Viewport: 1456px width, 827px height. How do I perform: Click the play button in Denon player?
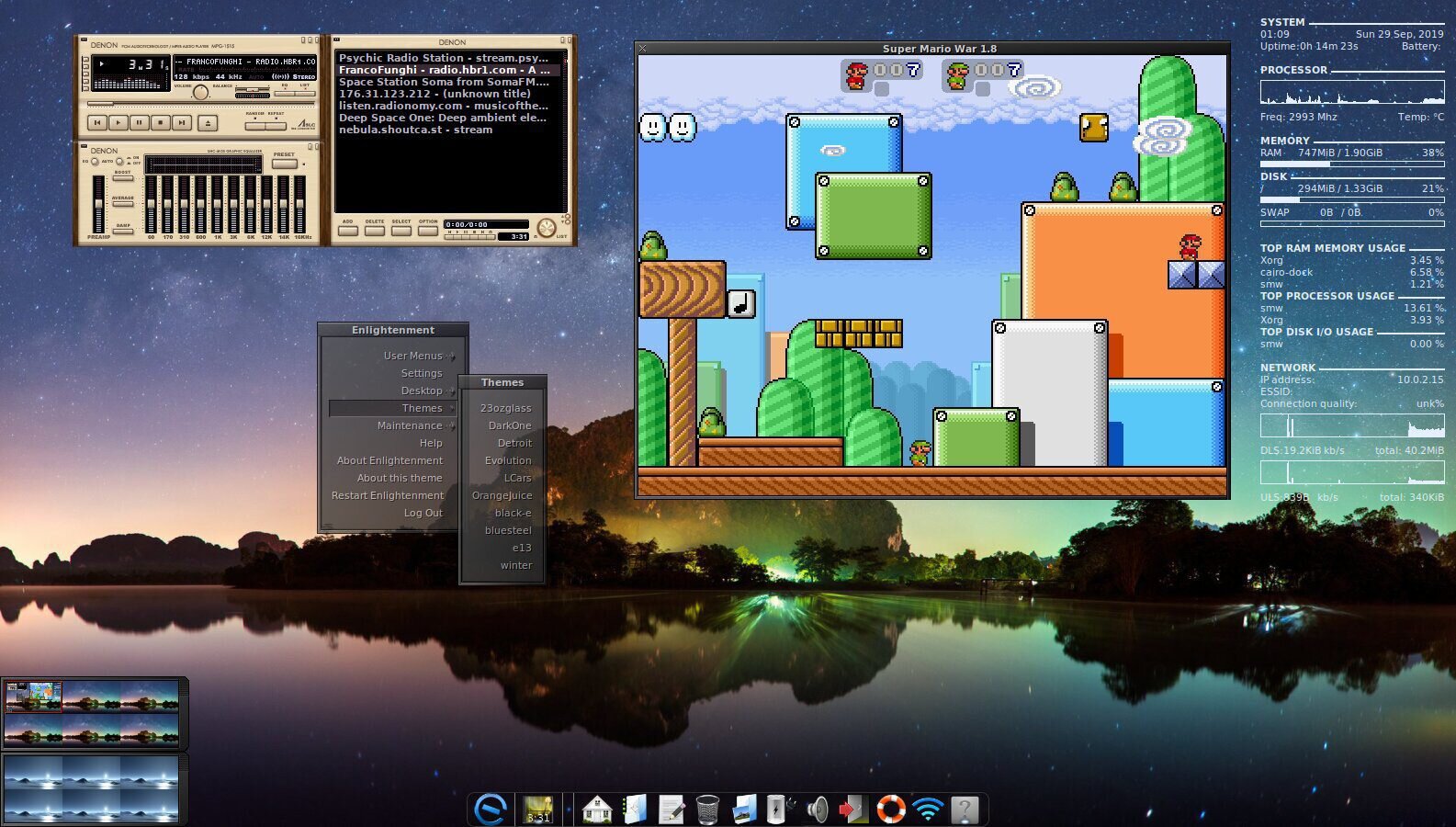point(119,122)
